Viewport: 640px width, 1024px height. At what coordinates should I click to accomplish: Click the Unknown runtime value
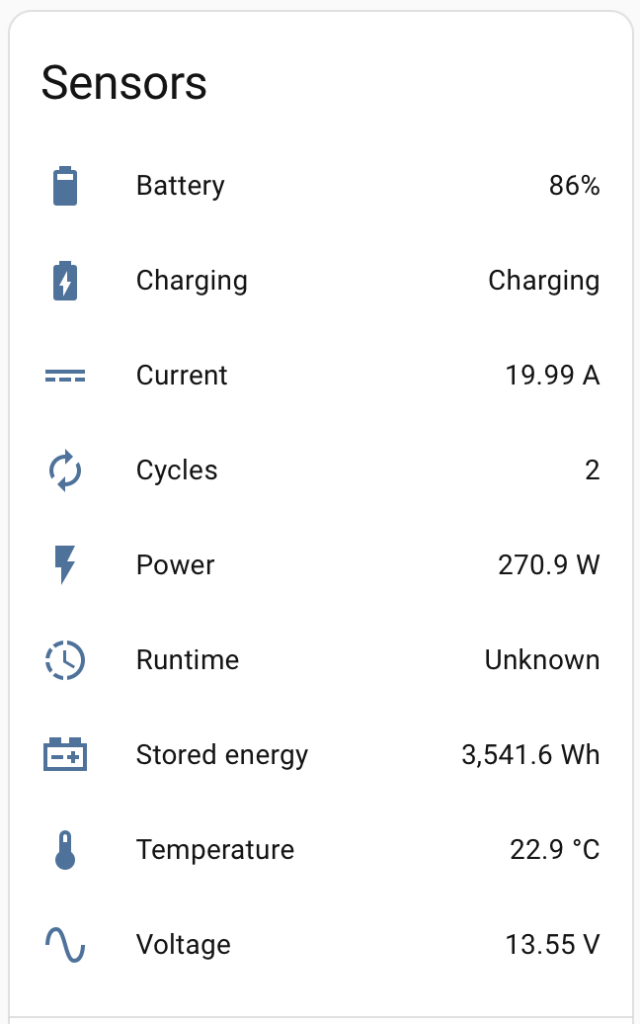pos(542,660)
